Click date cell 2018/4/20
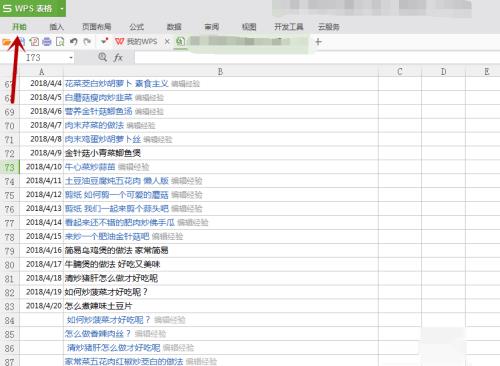 (41, 306)
